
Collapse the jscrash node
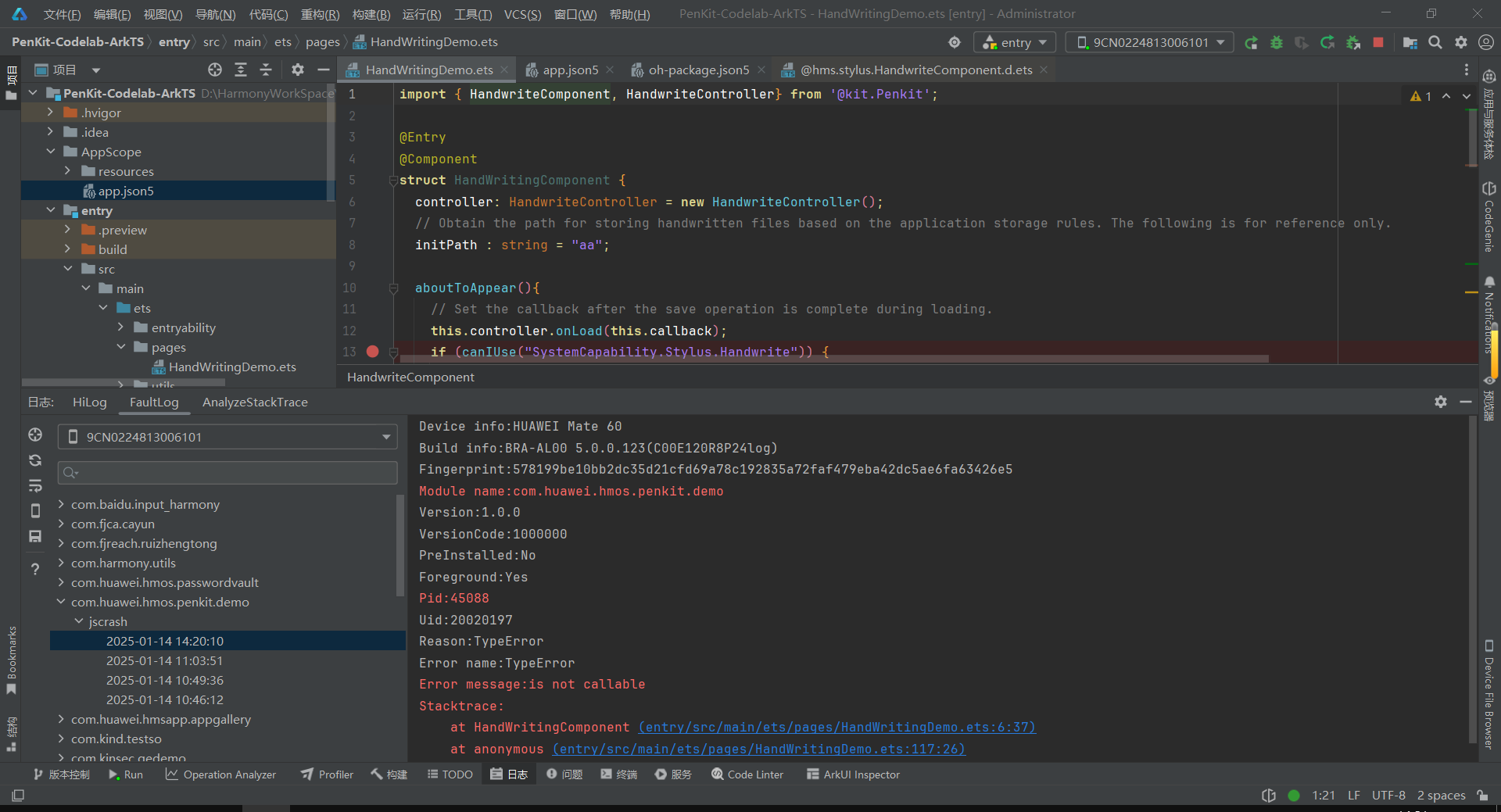[78, 621]
